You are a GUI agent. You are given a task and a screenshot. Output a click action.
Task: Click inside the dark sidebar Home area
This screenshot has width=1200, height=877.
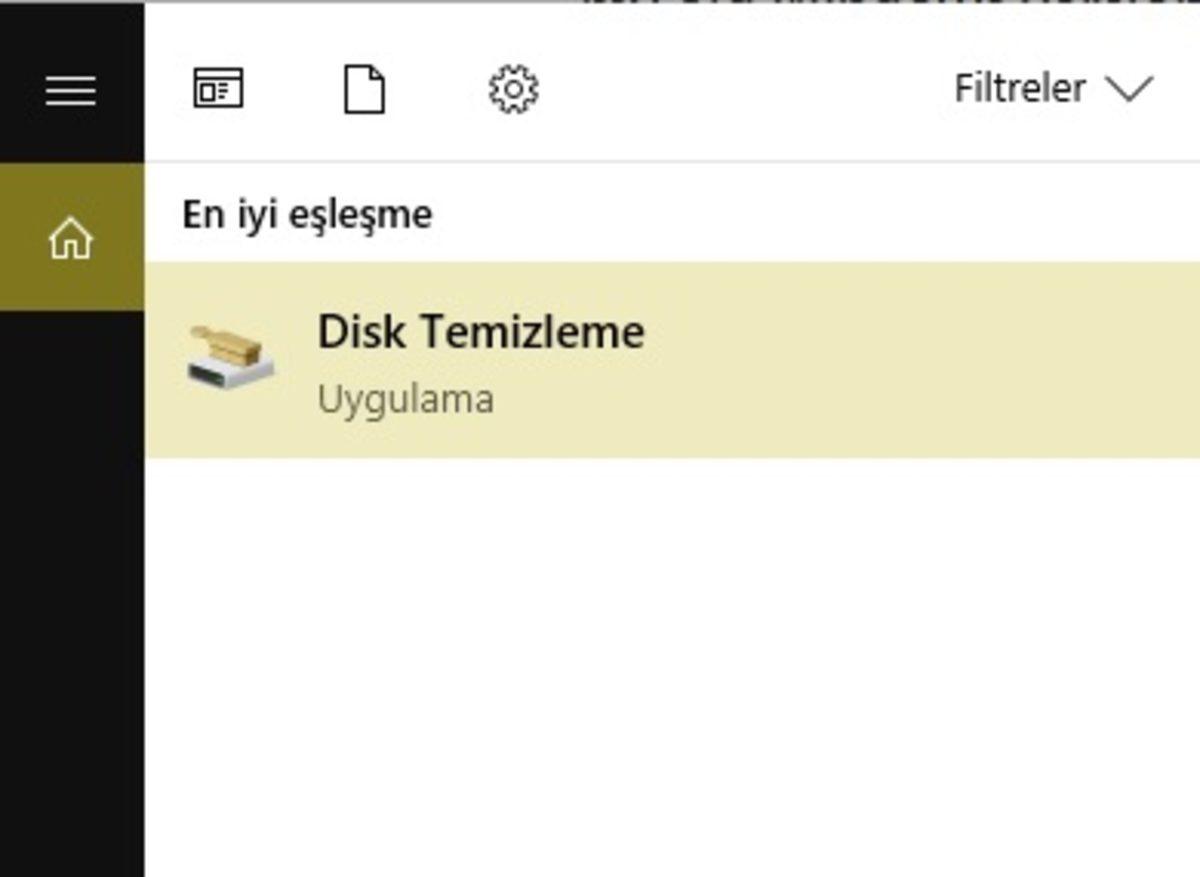tap(71, 237)
